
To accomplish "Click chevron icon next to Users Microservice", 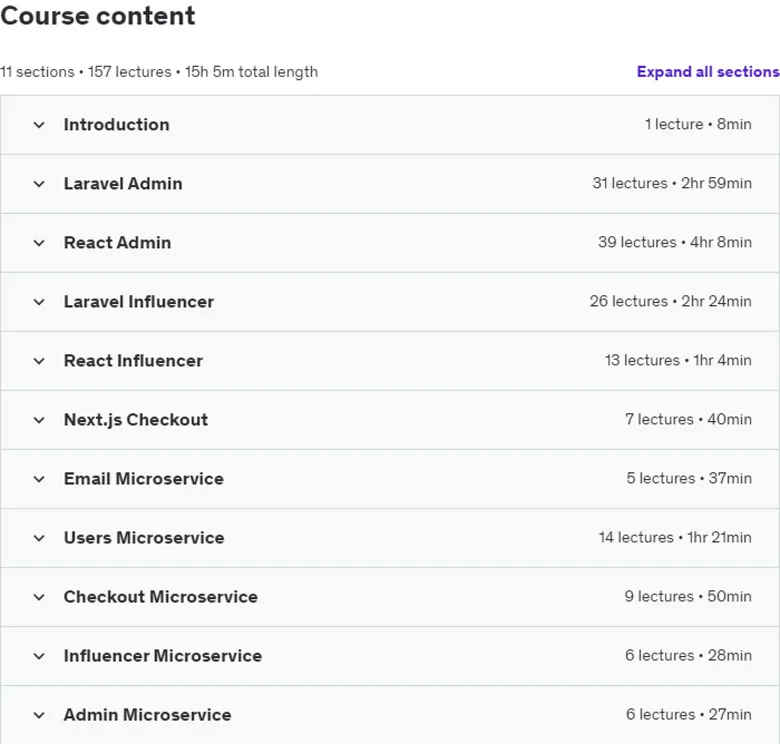I will [x=39, y=538].
